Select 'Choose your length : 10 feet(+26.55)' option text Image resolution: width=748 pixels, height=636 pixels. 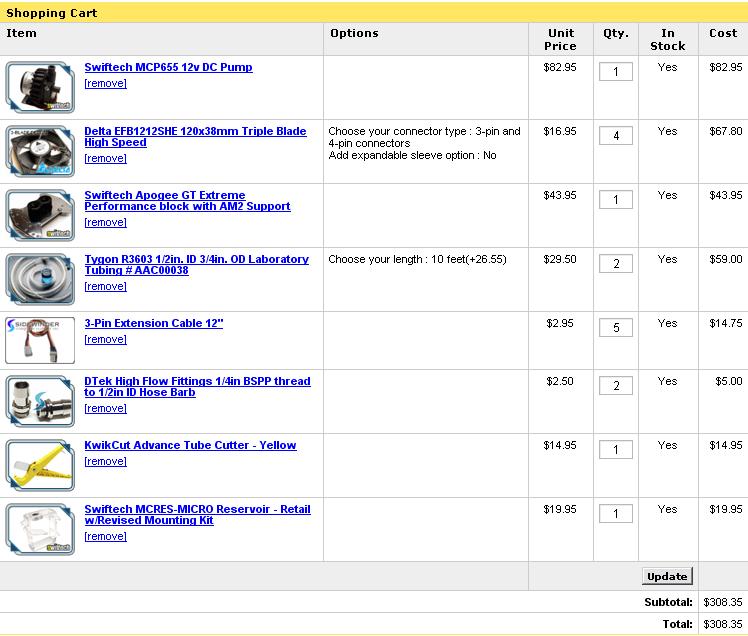point(417,259)
